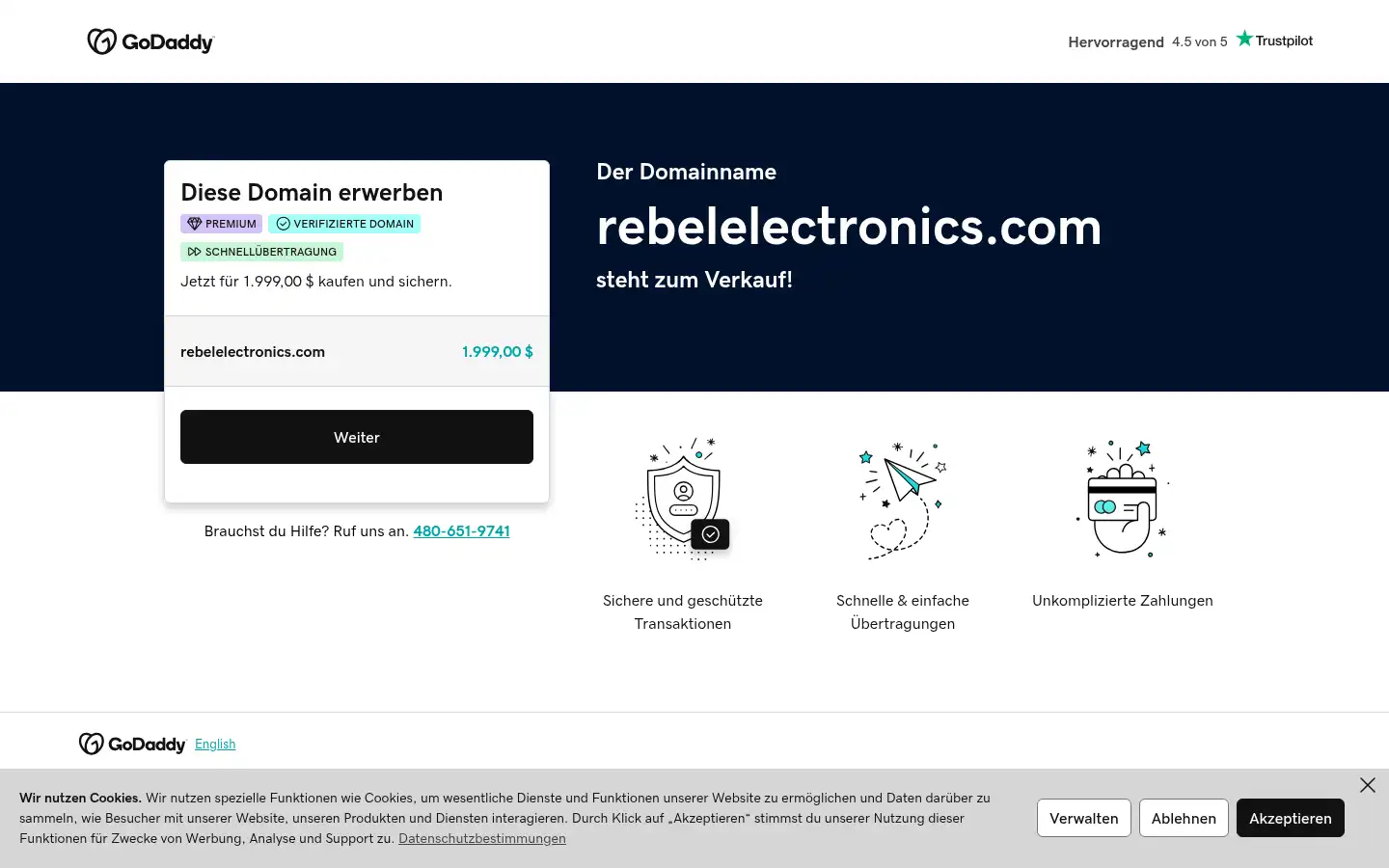Viewport: 1389px width, 868px height.
Task: Click the 1.999,00 $ price text
Action: point(498,352)
